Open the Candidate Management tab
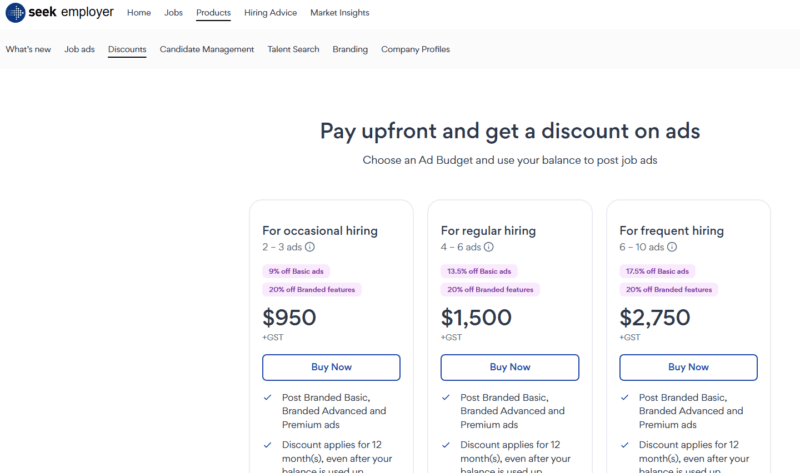This screenshot has width=800, height=473. click(x=207, y=49)
